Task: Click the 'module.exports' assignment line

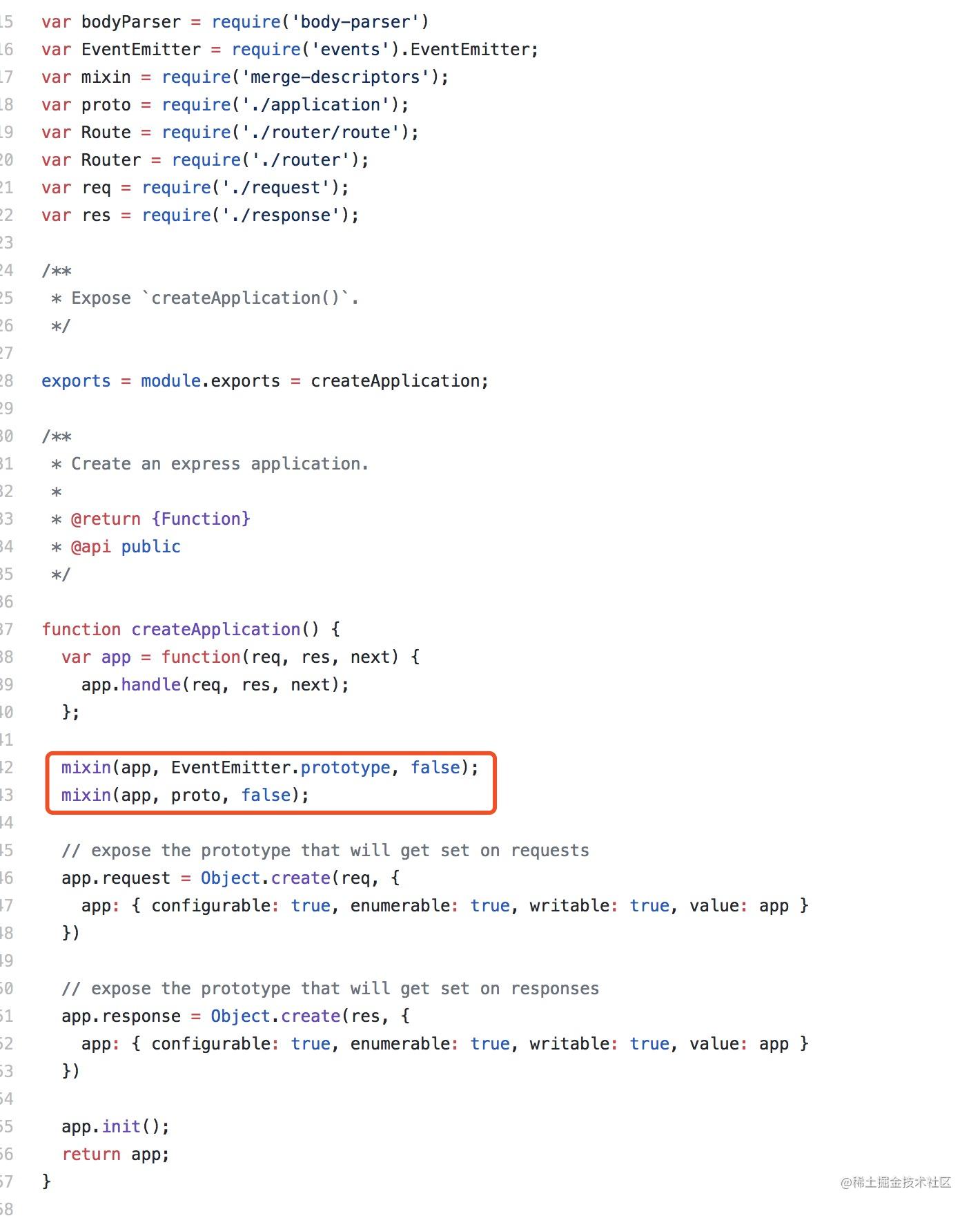Action: 265,381
